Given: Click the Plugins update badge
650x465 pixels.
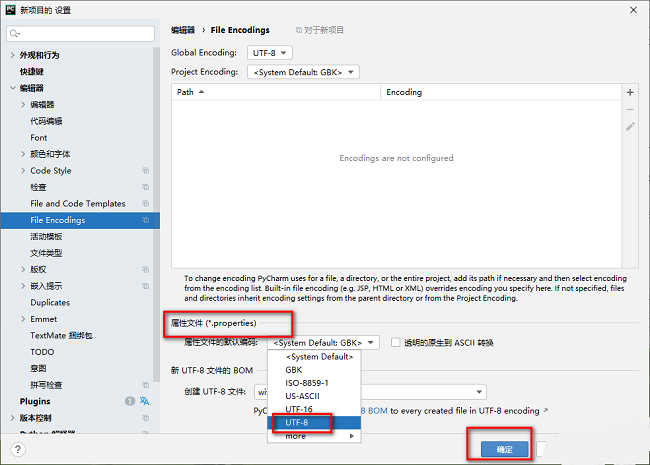Looking at the screenshot, I should click(x=130, y=401).
